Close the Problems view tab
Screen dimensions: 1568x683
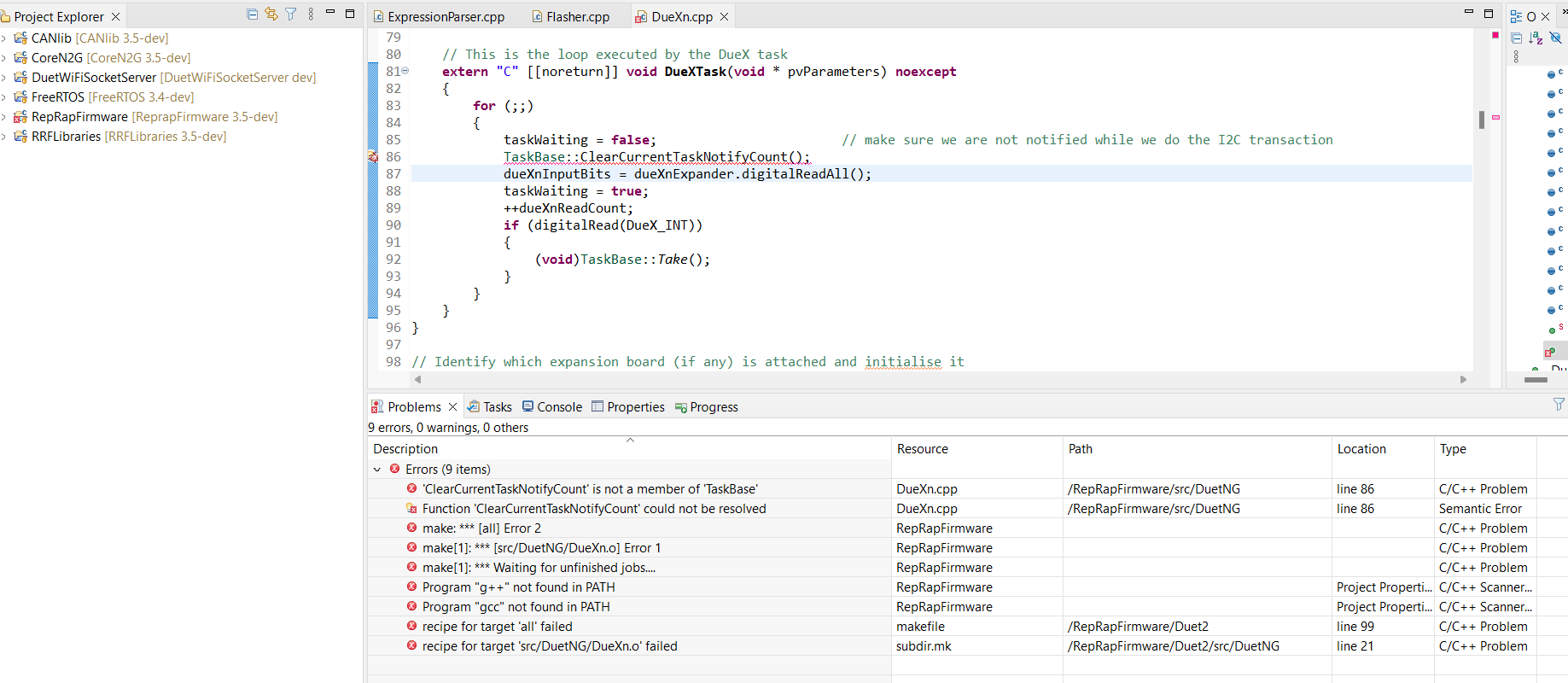pos(453,407)
